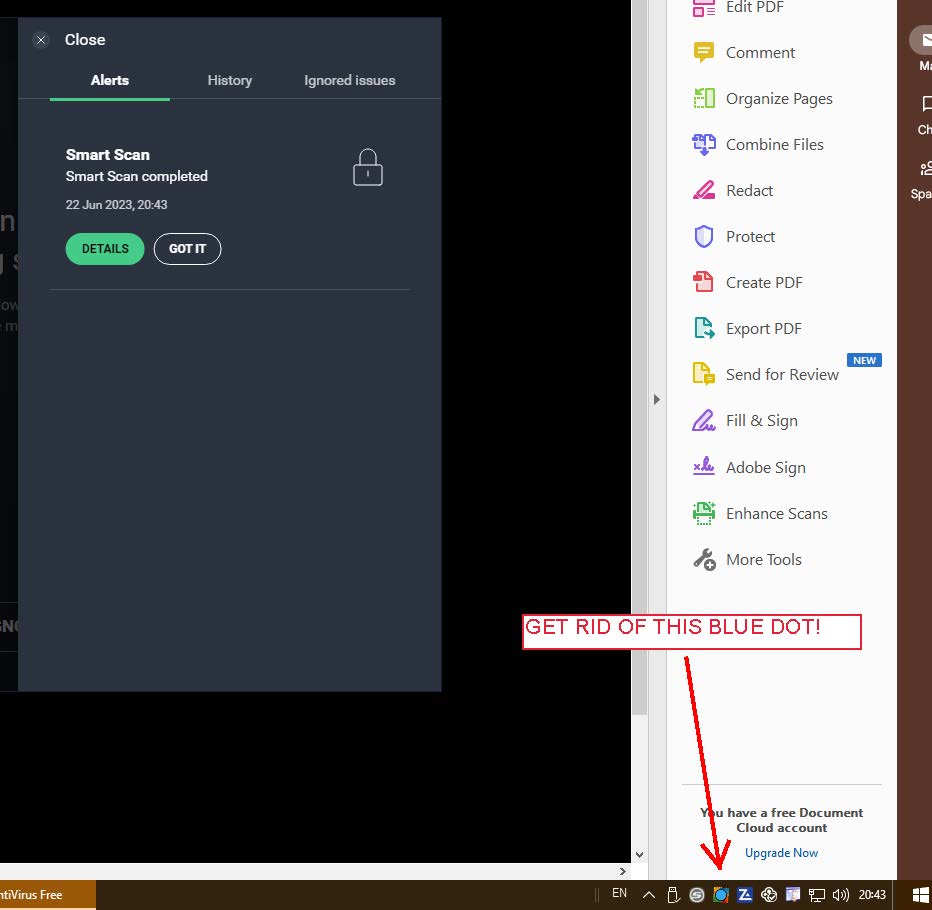This screenshot has height=910, width=932.
Task: Select Organize Pages in the tools pane
Action: (779, 98)
